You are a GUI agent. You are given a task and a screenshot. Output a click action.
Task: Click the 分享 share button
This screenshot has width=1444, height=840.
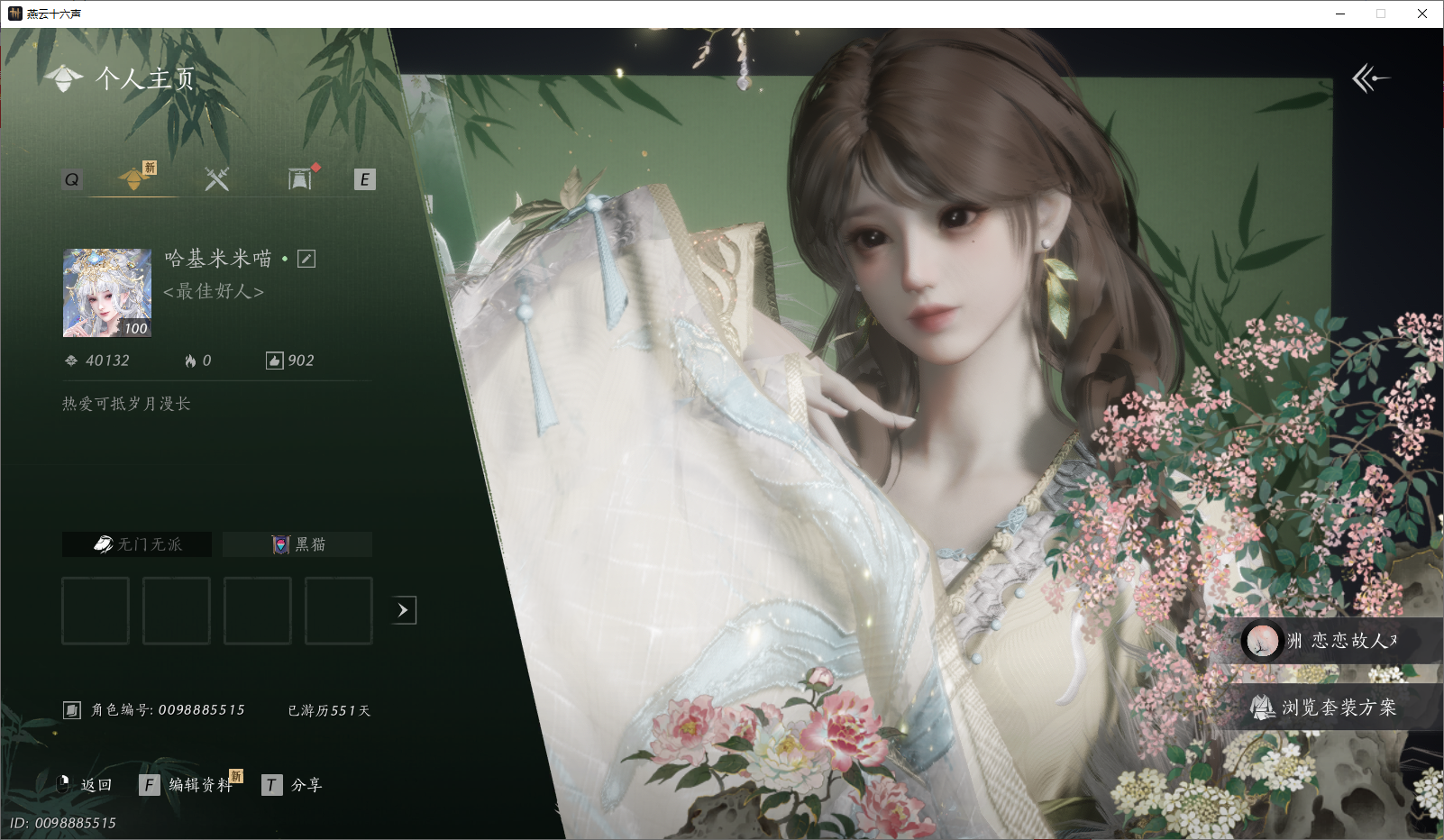(292, 785)
